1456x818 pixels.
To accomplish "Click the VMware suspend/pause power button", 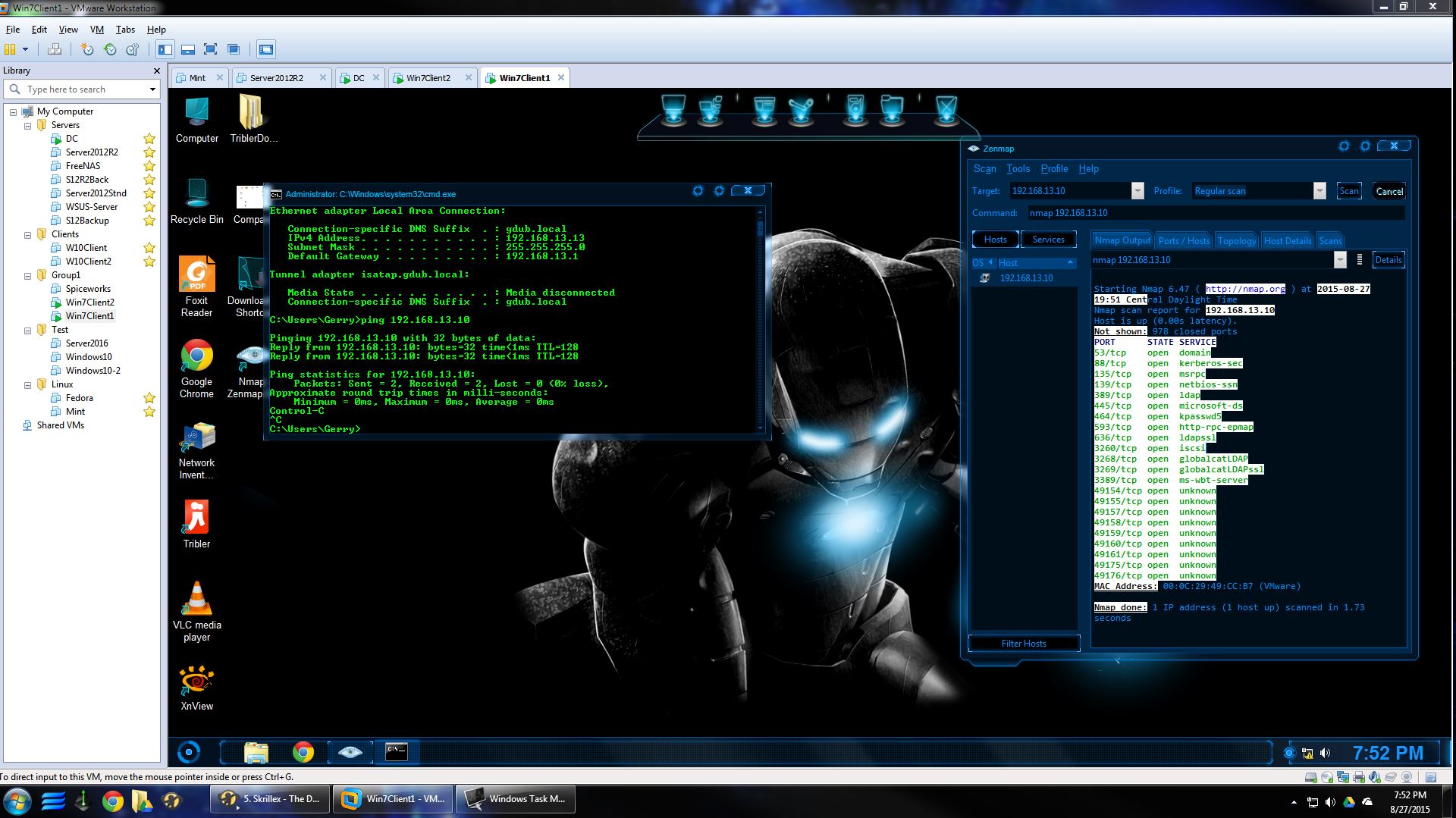I will tap(10, 49).
